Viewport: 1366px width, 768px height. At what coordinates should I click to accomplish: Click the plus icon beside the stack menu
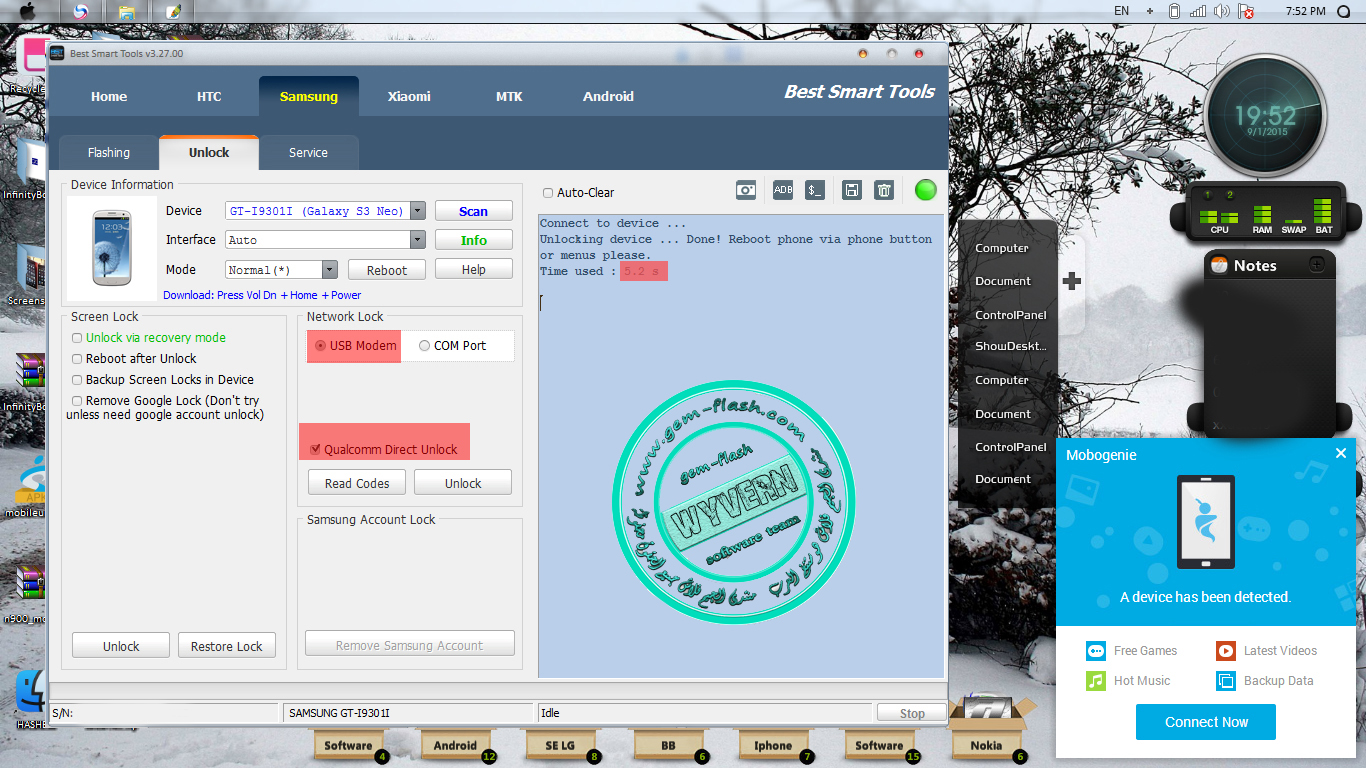(1072, 281)
